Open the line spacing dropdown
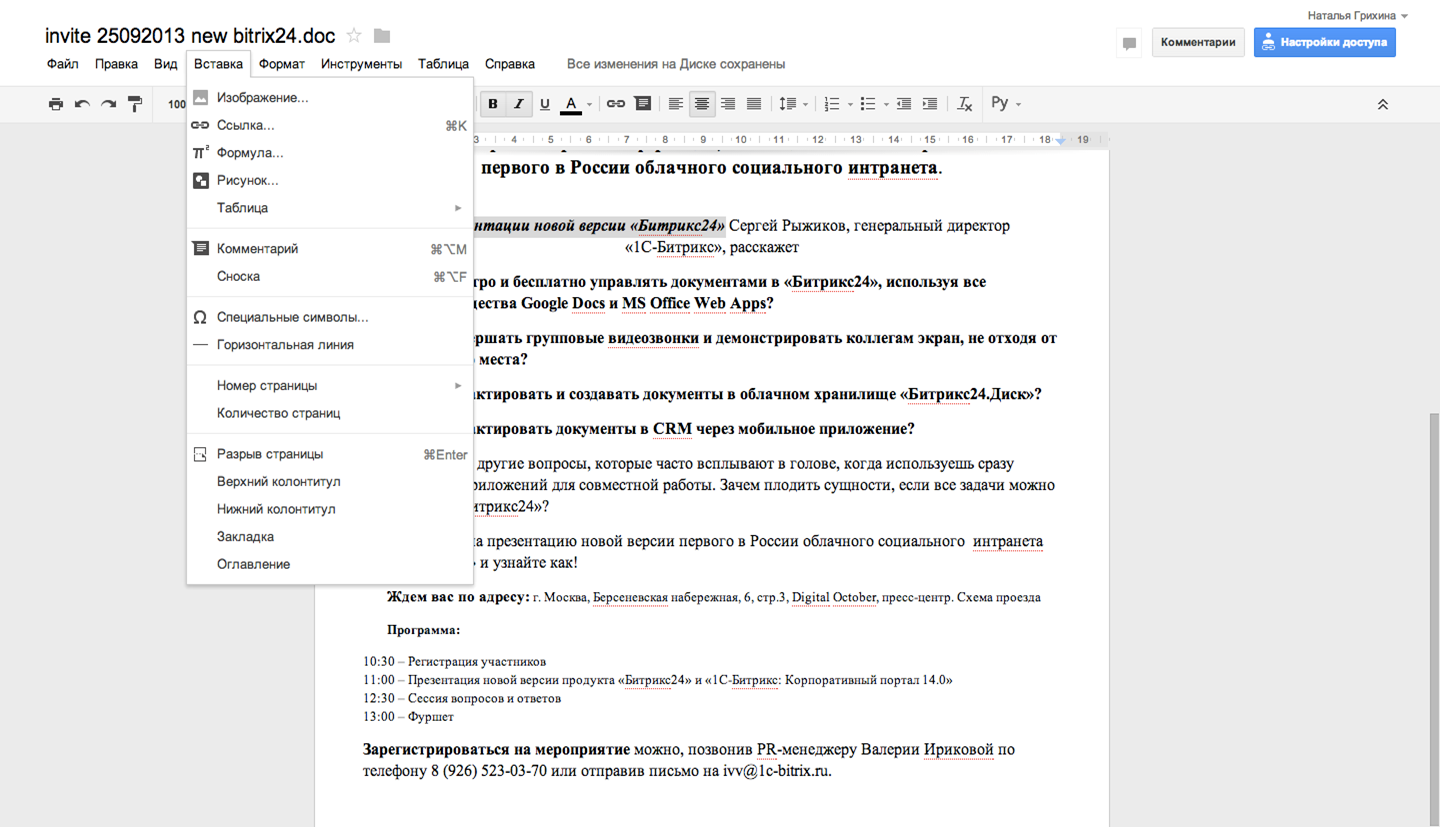The image size is (1440, 827). pos(794,104)
